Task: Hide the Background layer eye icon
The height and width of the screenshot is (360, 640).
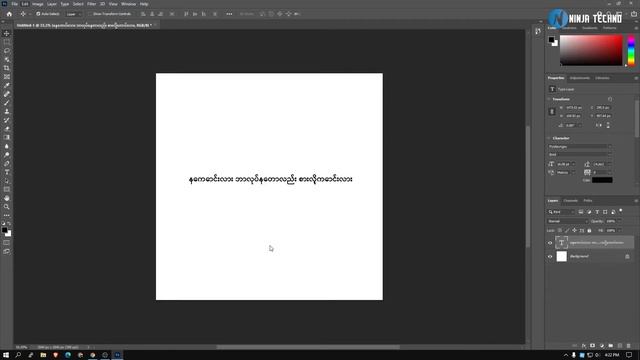Action: coord(550,257)
